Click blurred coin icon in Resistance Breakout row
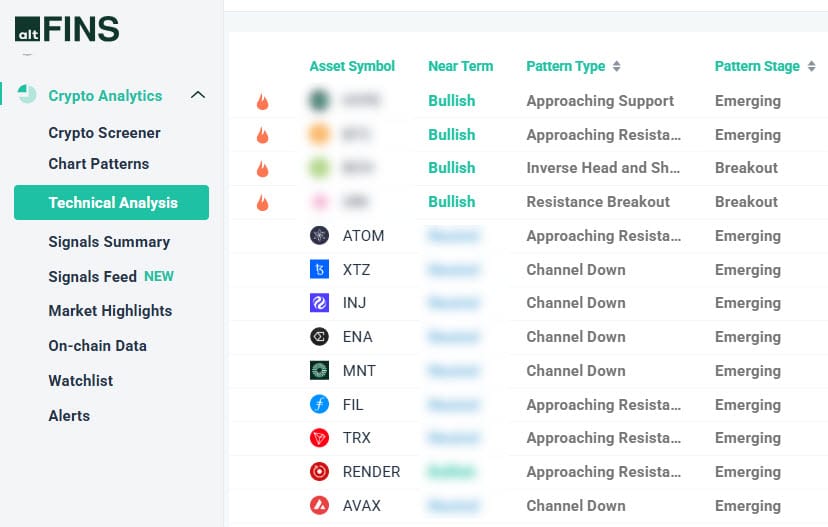This screenshot has width=828, height=527. (319, 201)
